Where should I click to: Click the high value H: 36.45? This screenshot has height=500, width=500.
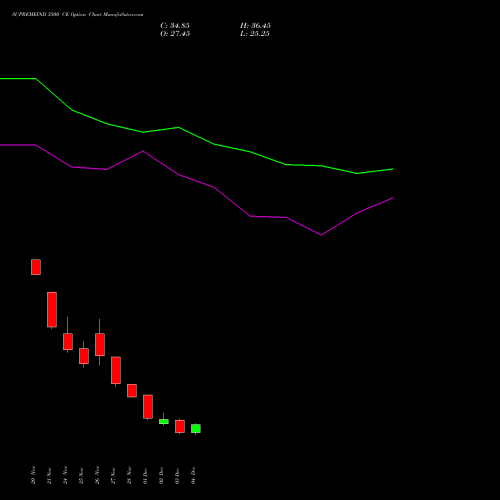[255, 26]
